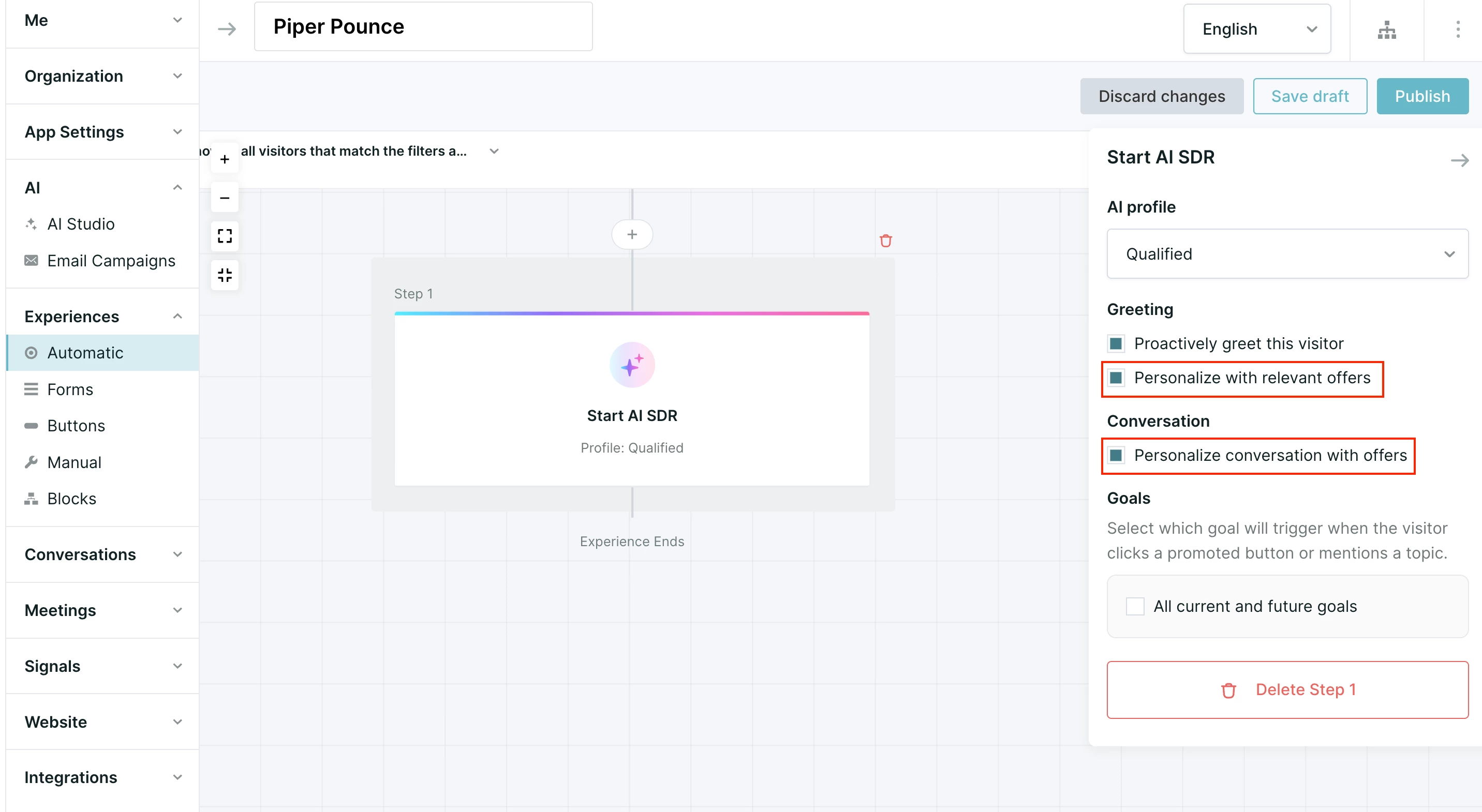Click trash icon in Delete Step 1 button
The width and height of the screenshot is (1482, 812).
[x=1228, y=690]
